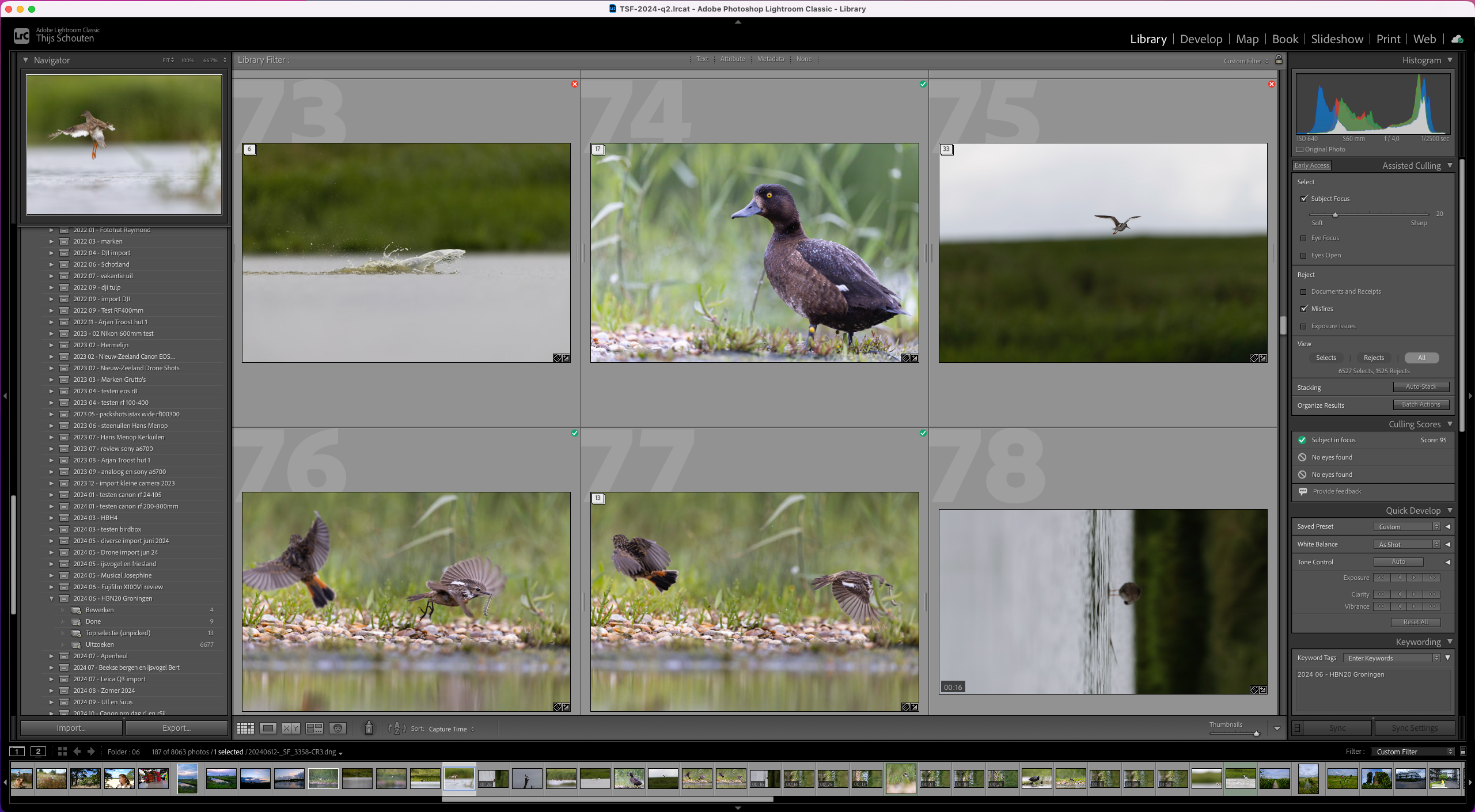Open Loupe view from the toolbar
This screenshot has width=1475, height=812.
tap(268, 728)
